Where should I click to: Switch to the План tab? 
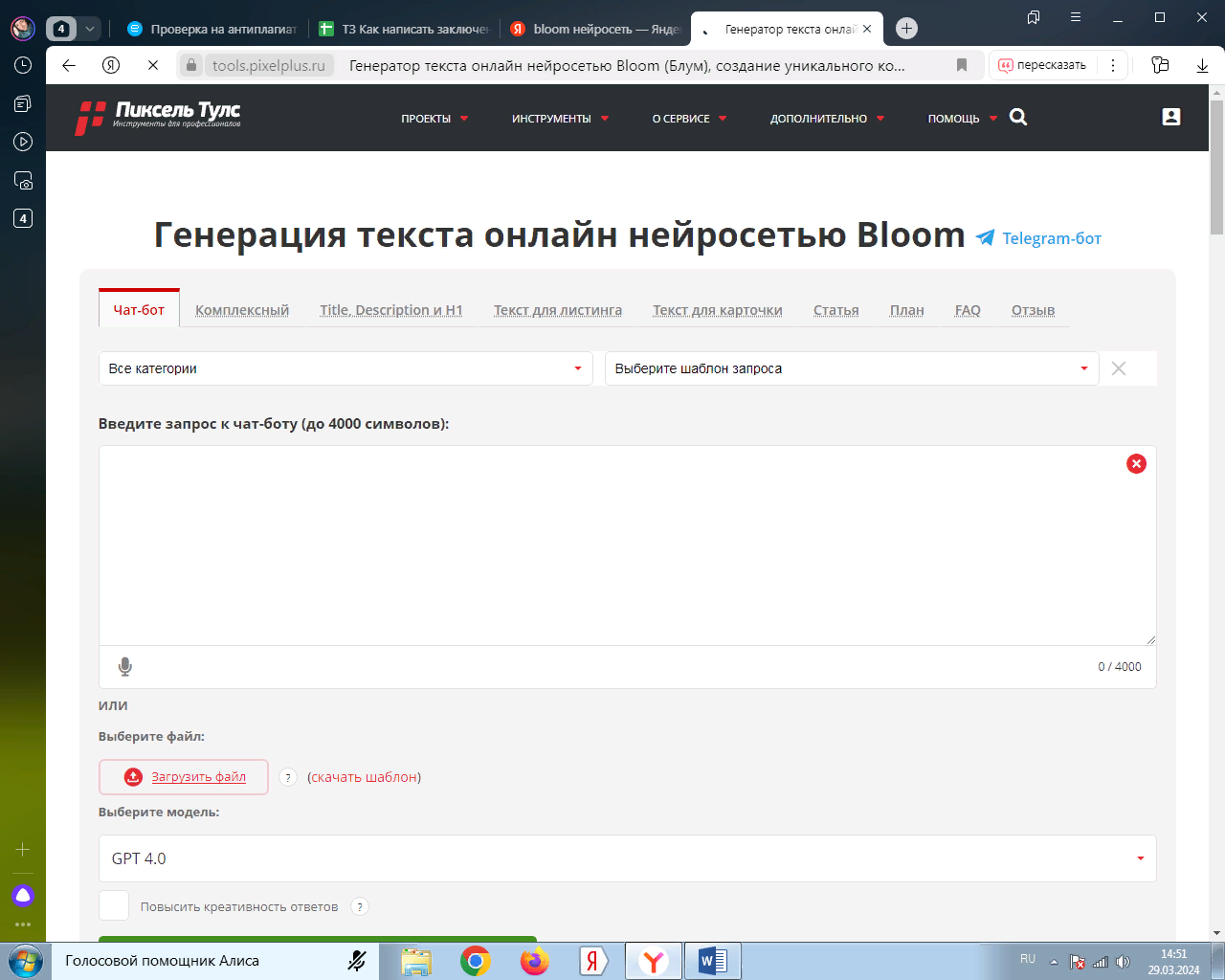tap(907, 310)
